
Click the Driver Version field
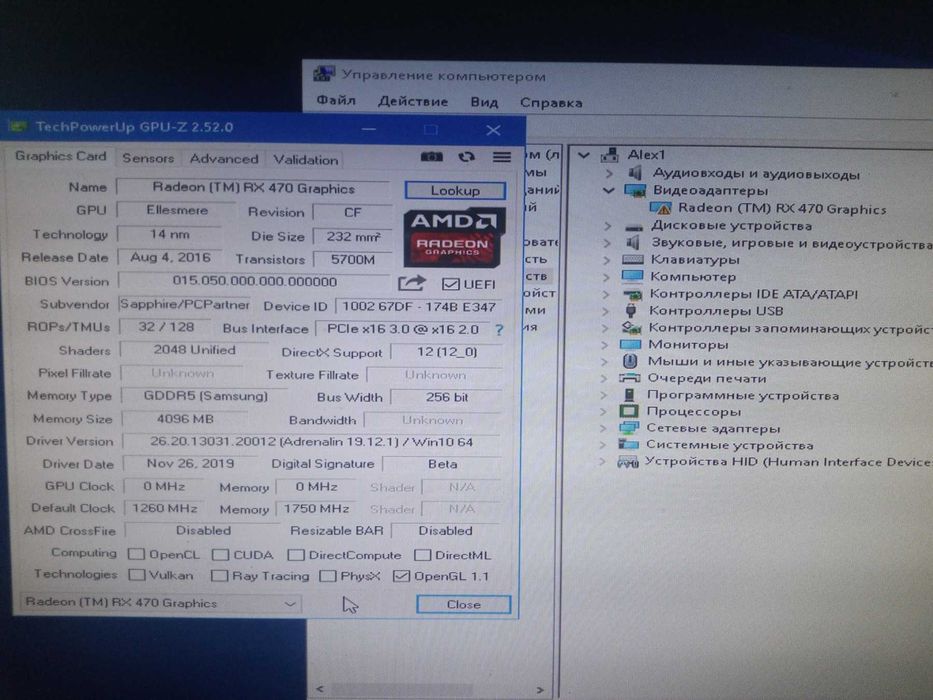(x=311, y=442)
